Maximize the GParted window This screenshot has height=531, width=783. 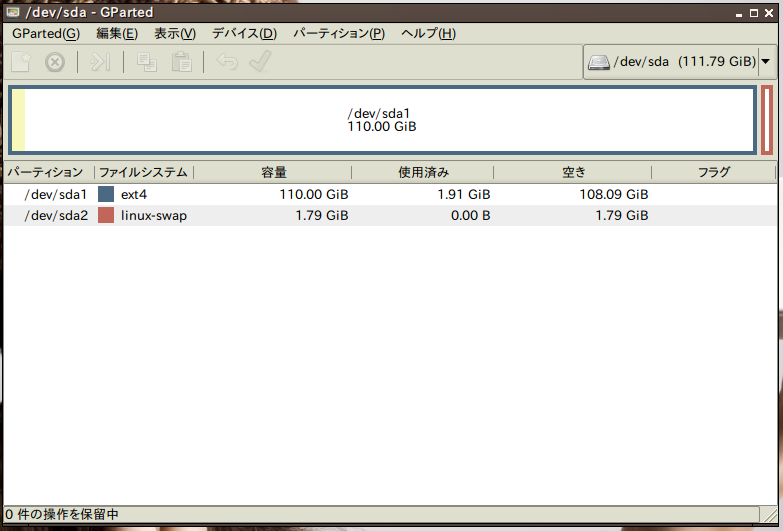(754, 13)
